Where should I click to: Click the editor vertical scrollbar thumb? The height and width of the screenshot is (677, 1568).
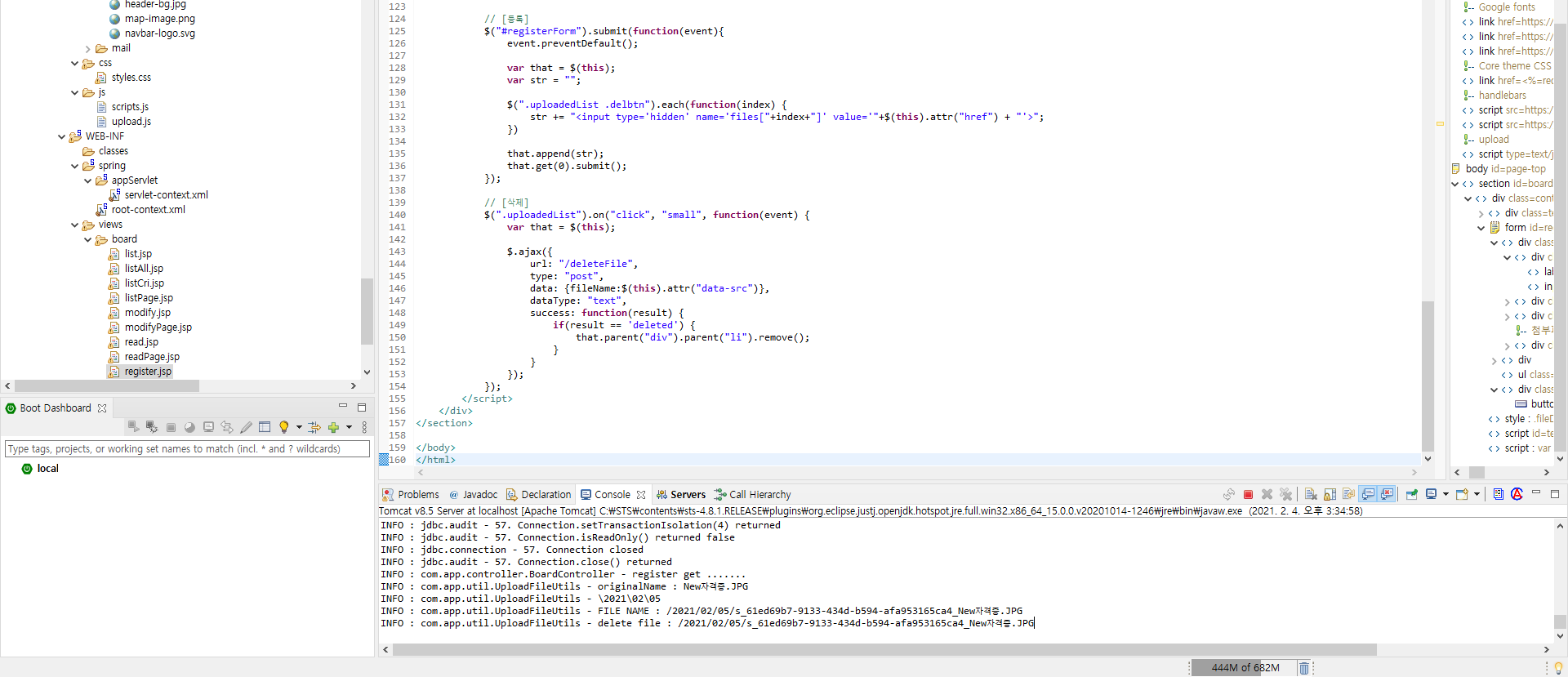(1428, 376)
